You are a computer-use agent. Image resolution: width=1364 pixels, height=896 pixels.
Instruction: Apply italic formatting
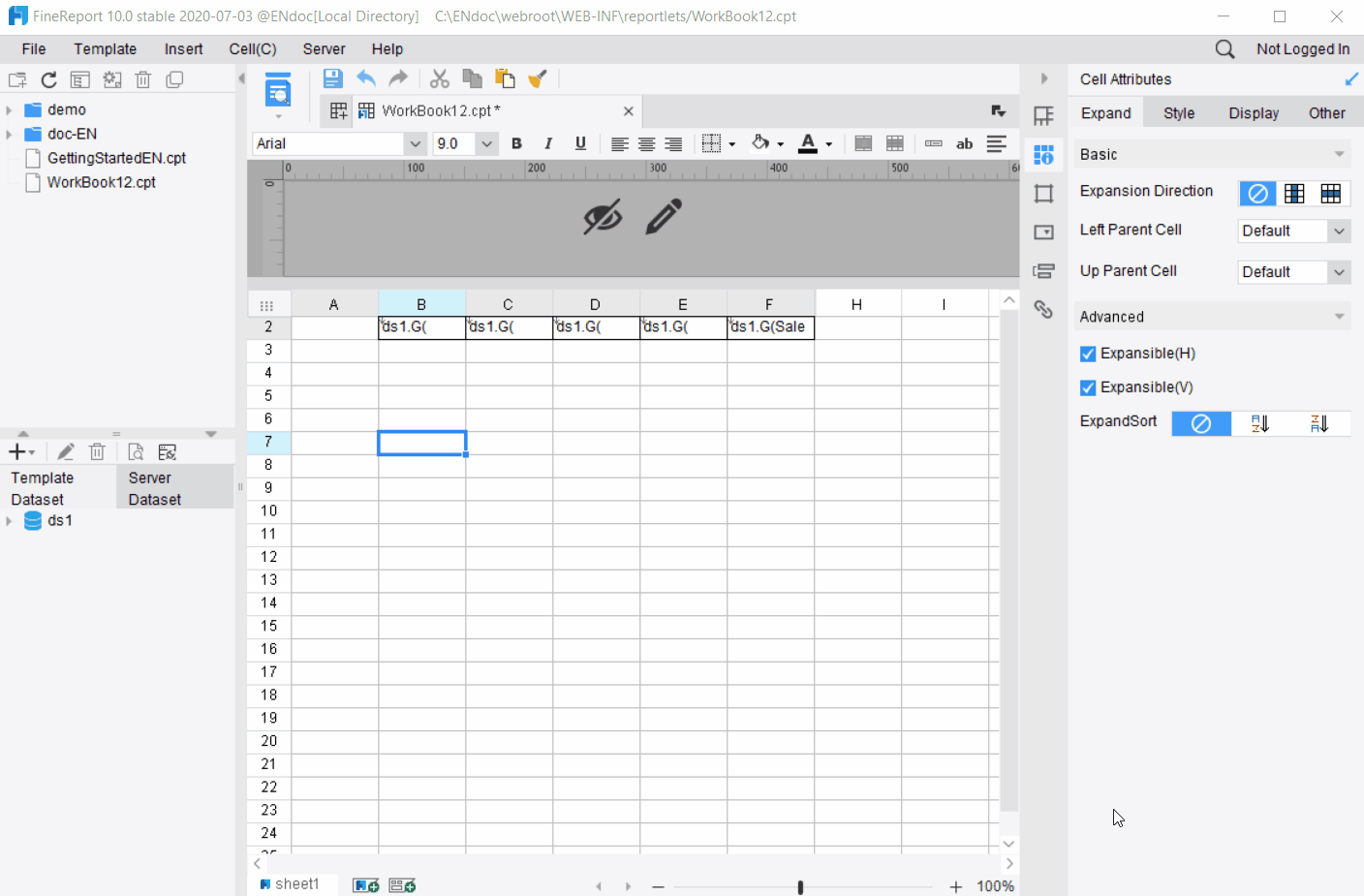tap(548, 143)
